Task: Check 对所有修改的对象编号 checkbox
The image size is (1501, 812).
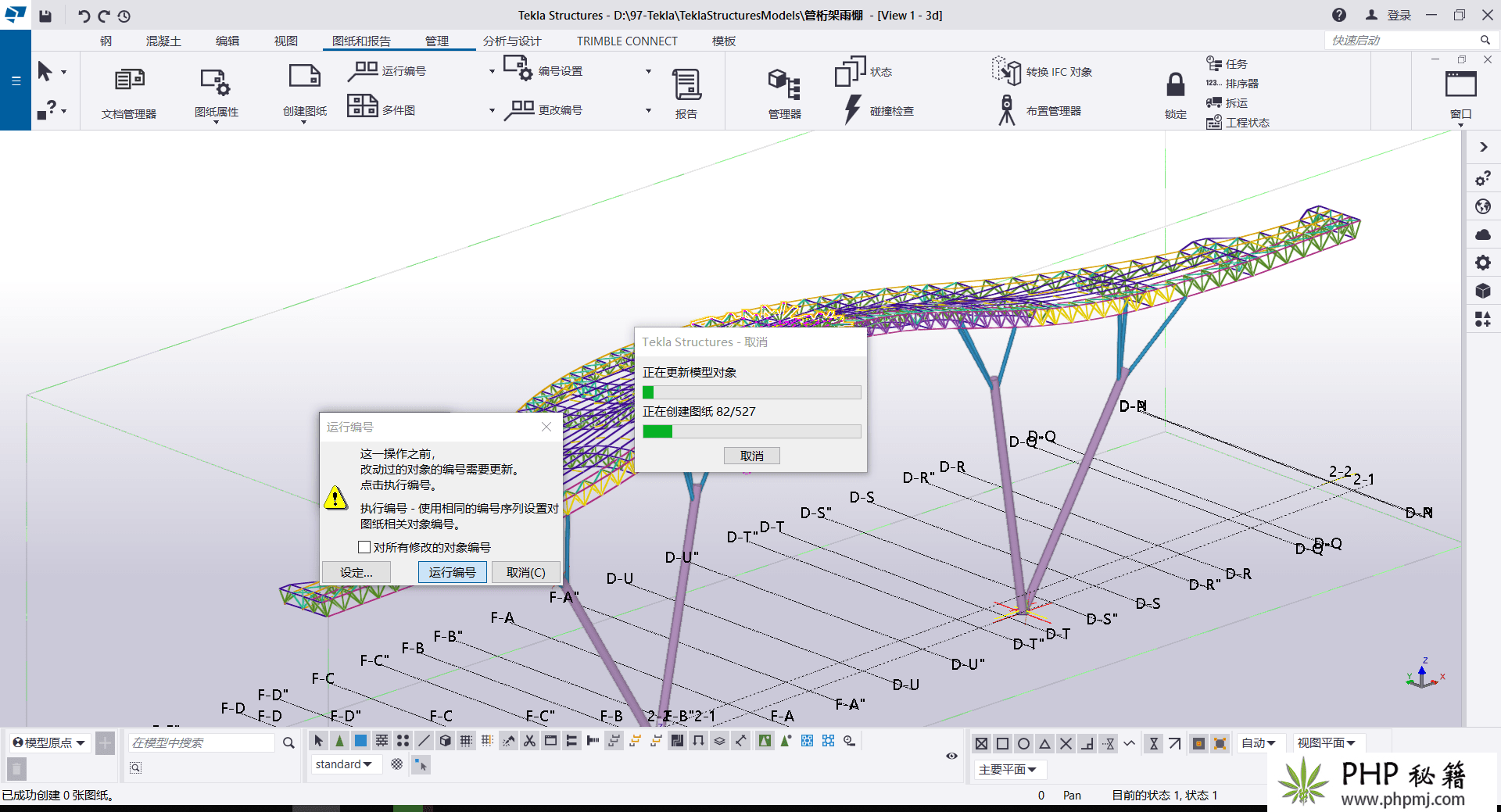Action: pyautogui.click(x=364, y=547)
